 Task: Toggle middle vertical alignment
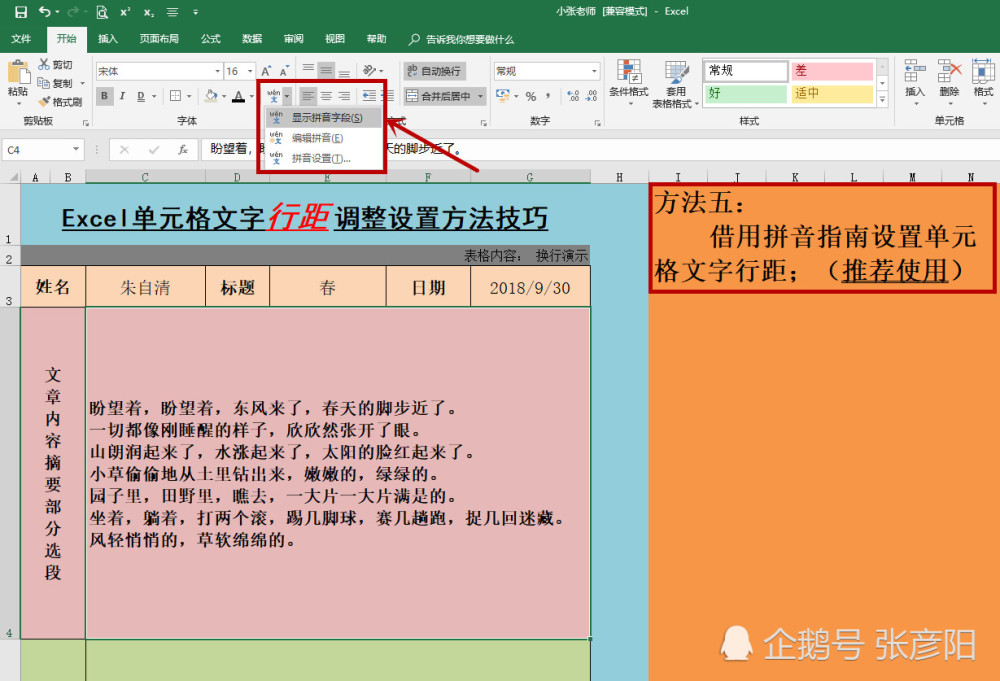326,70
